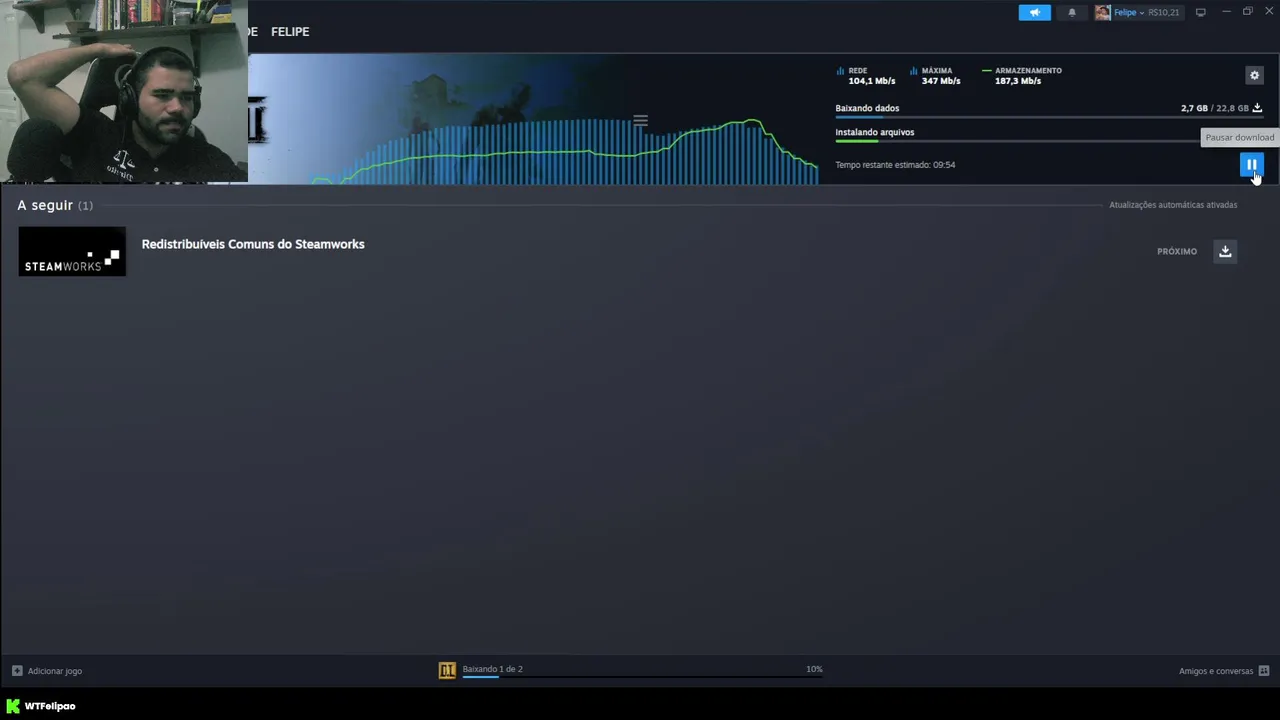The image size is (1280, 720).
Task: Click the download arrow beside 22,8 GB
Action: (1257, 108)
